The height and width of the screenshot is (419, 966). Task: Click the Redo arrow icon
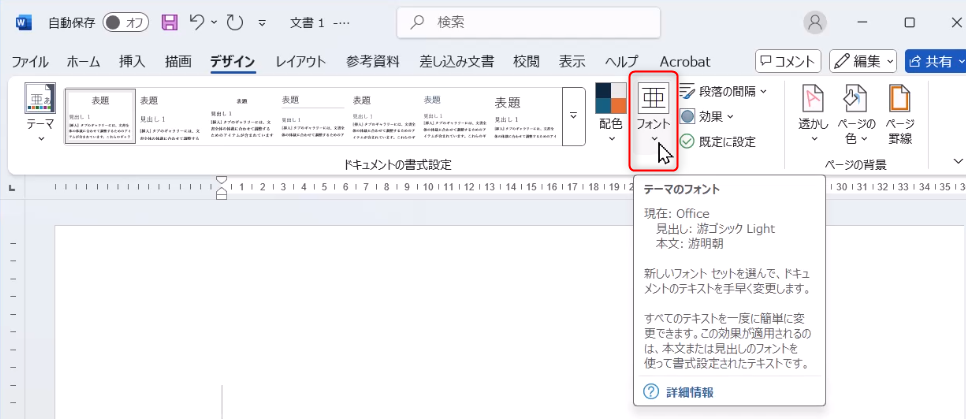236,22
